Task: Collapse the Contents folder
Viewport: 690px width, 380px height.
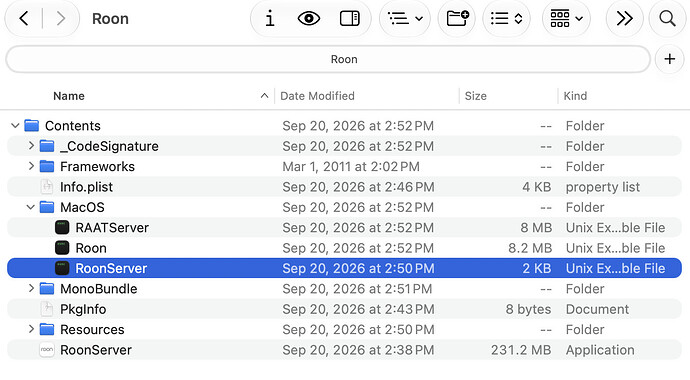Action: [15, 126]
